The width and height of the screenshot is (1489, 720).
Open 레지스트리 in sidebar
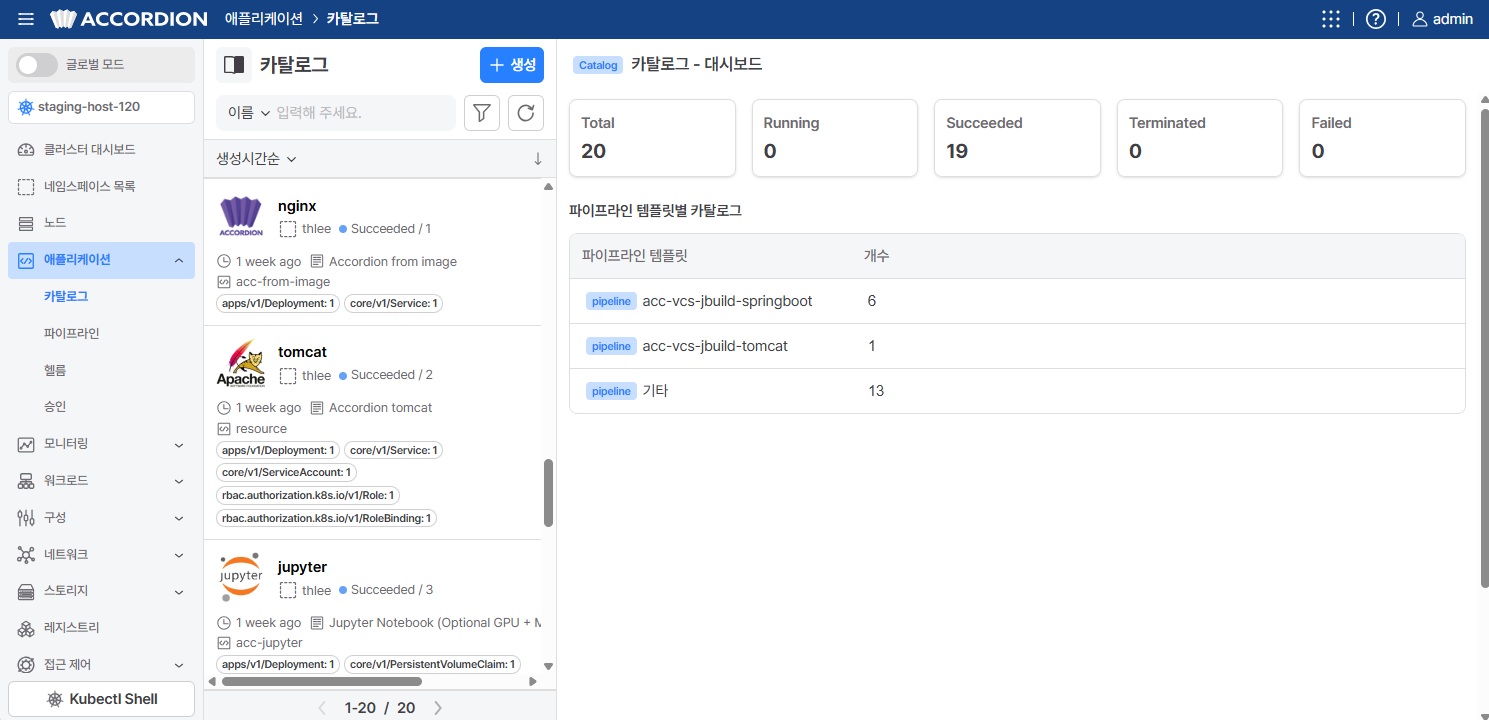(x=101, y=628)
